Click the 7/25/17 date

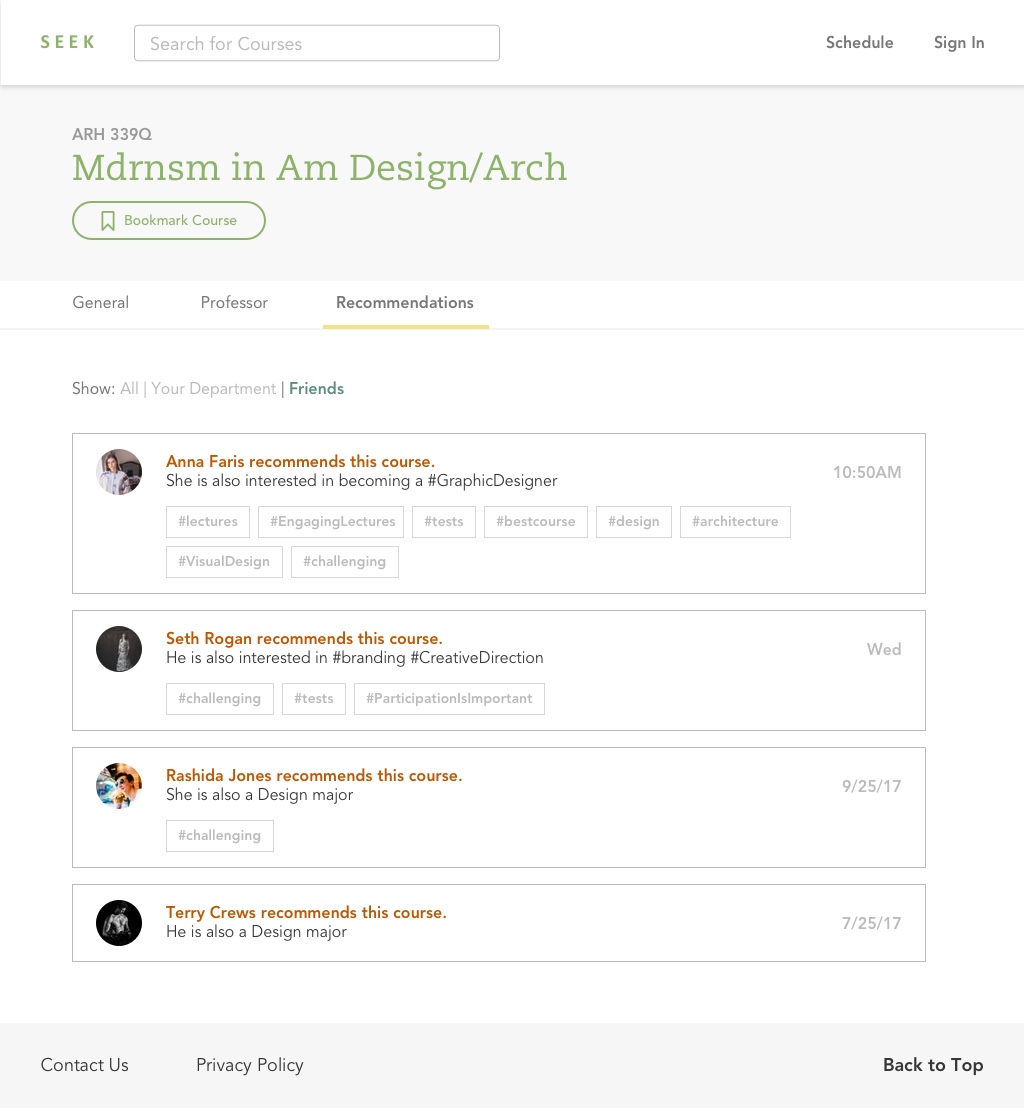point(871,923)
